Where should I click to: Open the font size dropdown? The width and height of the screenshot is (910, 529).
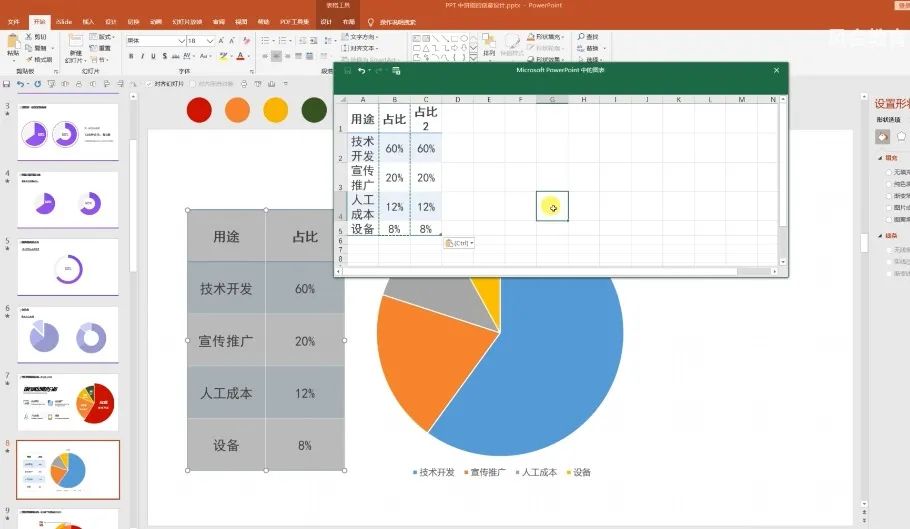click(210, 41)
